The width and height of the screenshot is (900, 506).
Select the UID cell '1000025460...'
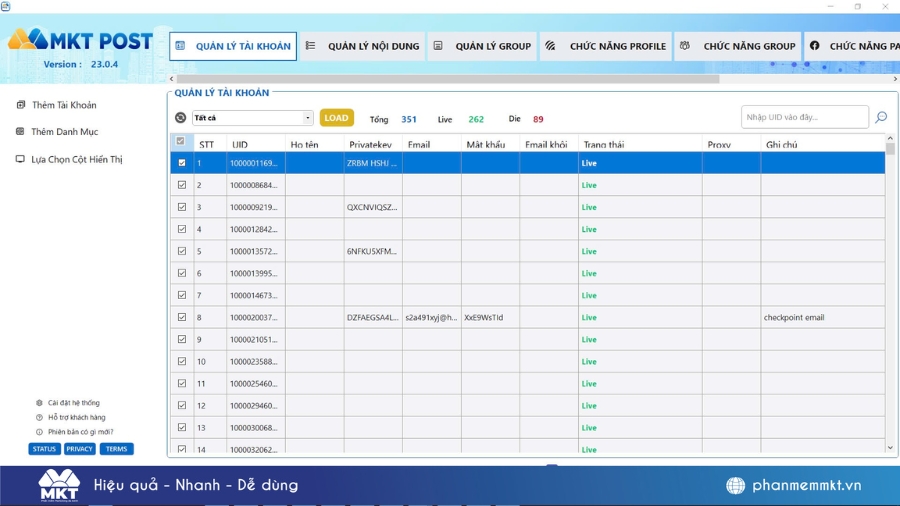click(255, 383)
